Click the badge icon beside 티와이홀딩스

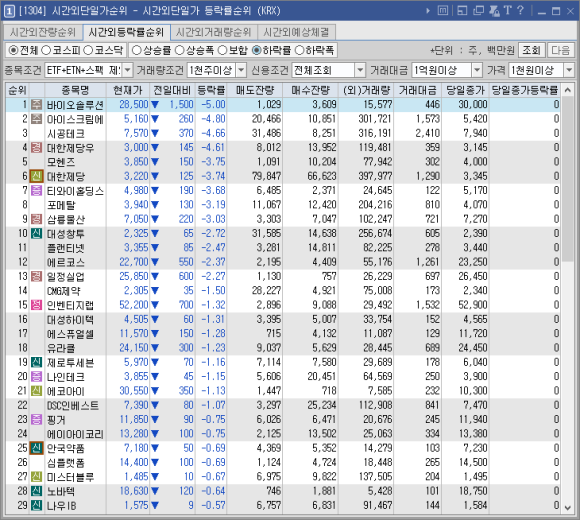36,190
